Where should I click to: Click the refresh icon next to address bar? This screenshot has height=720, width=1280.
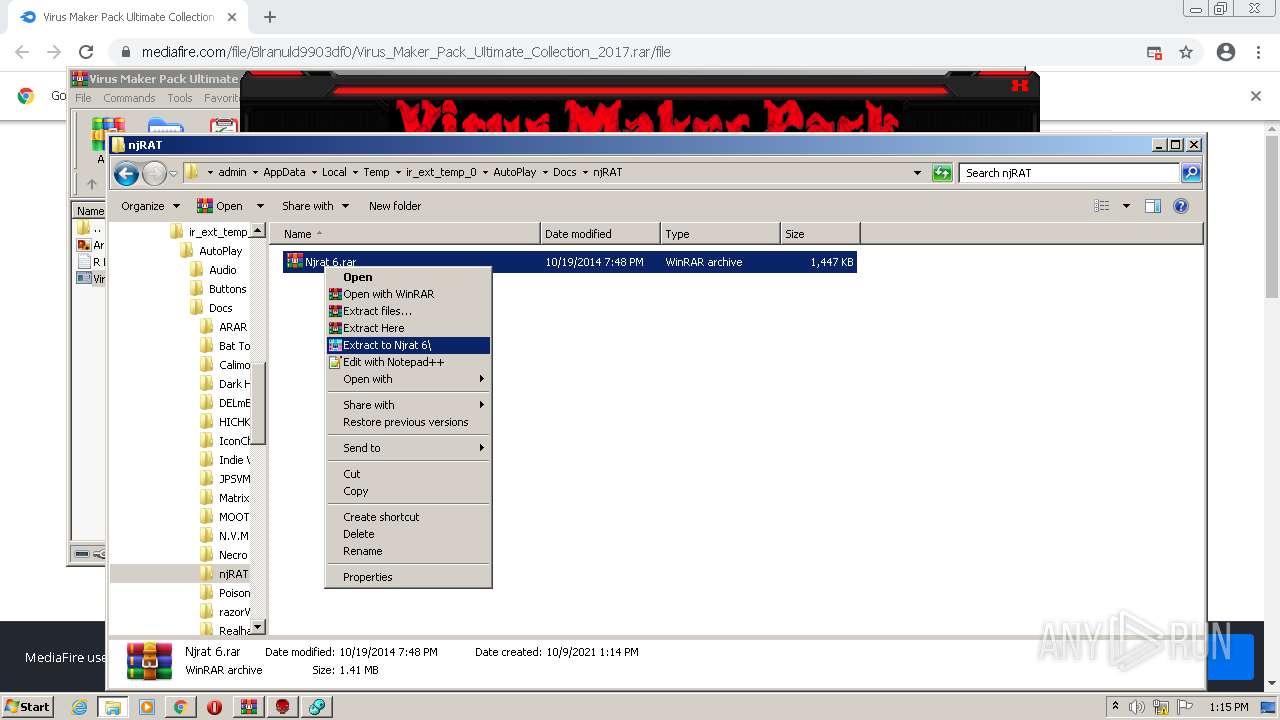[942, 173]
